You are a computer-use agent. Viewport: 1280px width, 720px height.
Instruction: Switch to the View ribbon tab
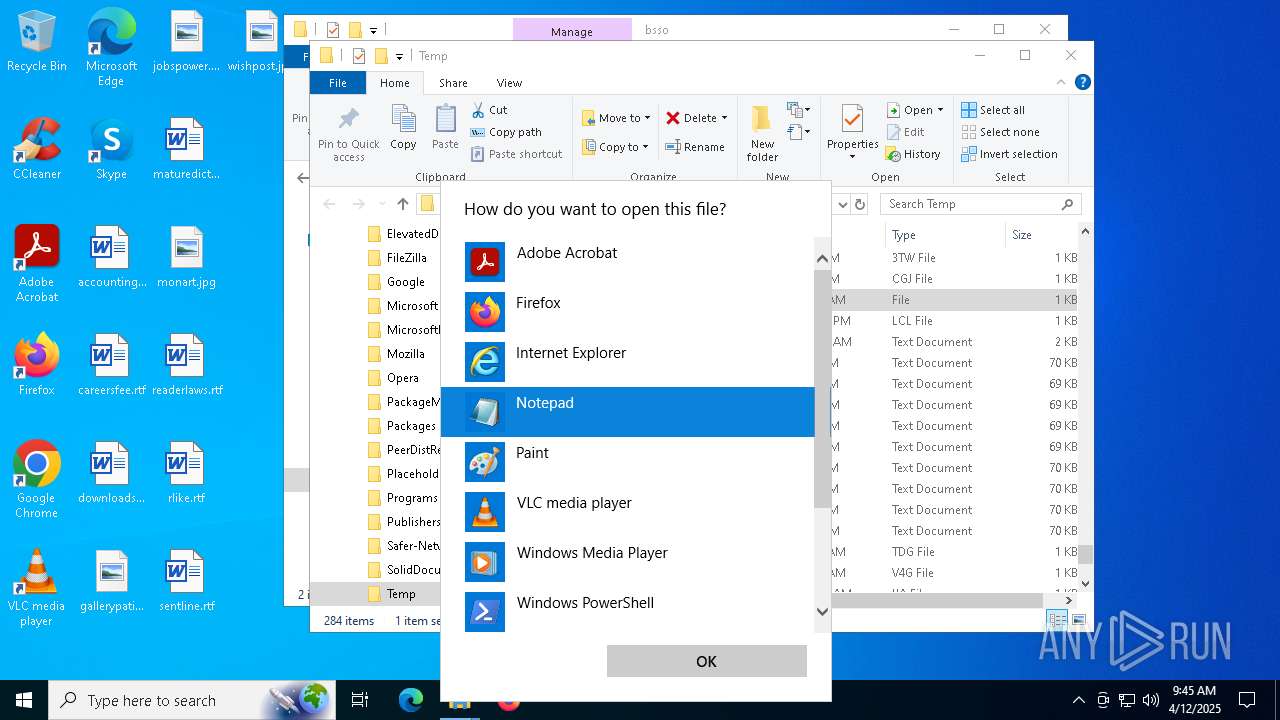click(x=509, y=83)
